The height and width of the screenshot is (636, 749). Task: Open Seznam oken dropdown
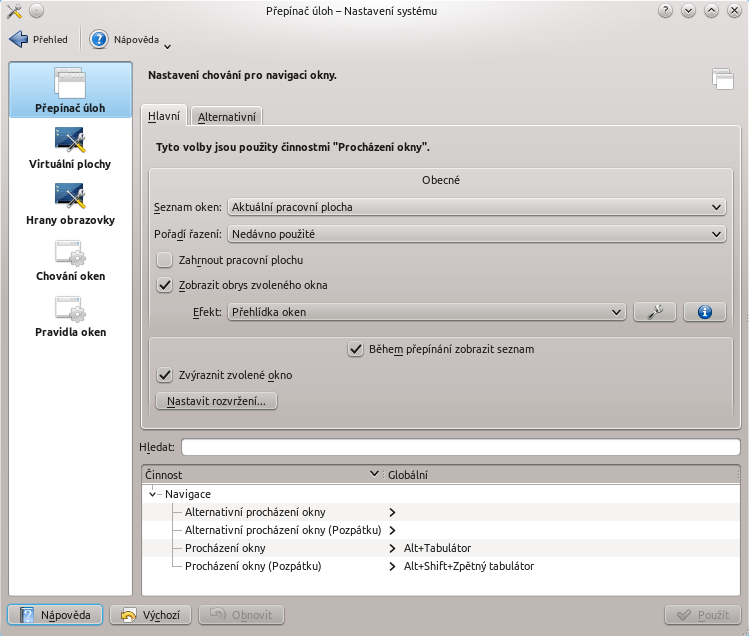(476, 207)
